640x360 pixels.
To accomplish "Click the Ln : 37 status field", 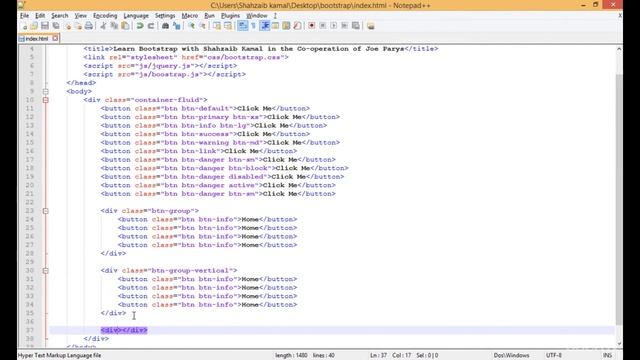I will (x=378, y=355).
